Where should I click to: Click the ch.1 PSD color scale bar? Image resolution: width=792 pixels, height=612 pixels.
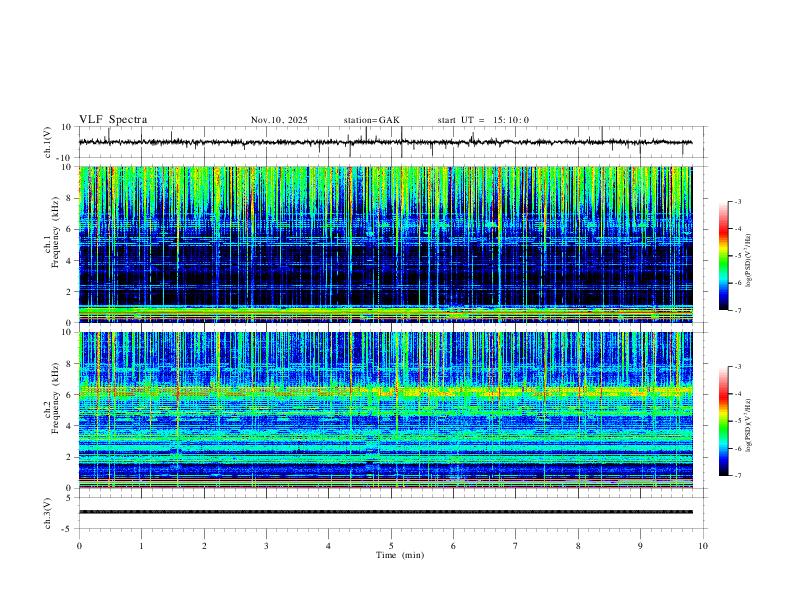pos(723,256)
